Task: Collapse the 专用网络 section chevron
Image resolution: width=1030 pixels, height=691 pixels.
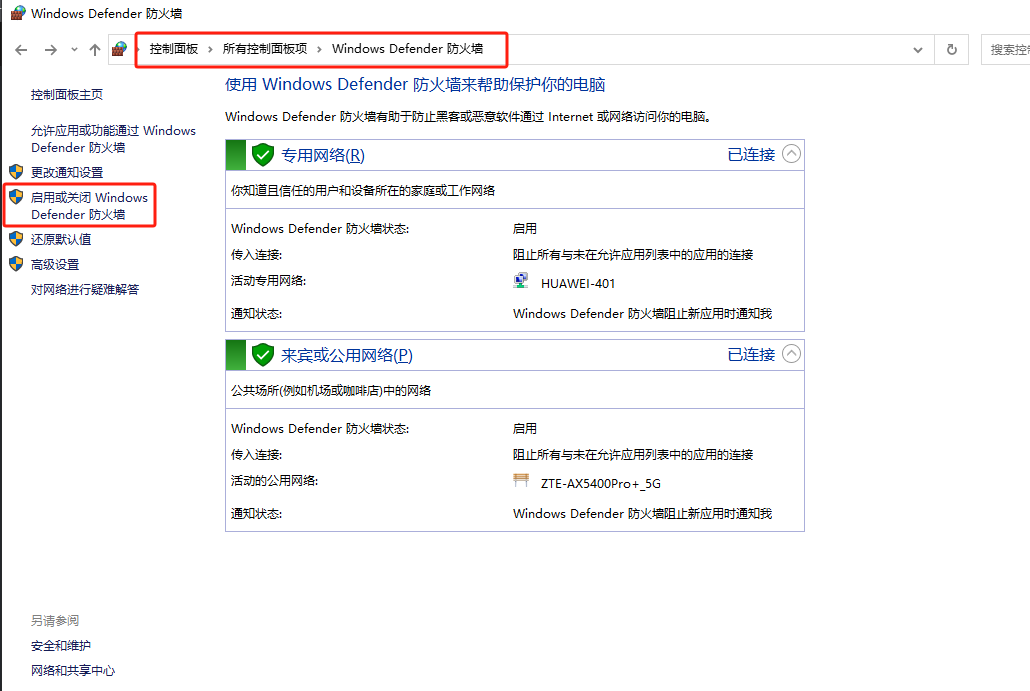Action: point(792,154)
